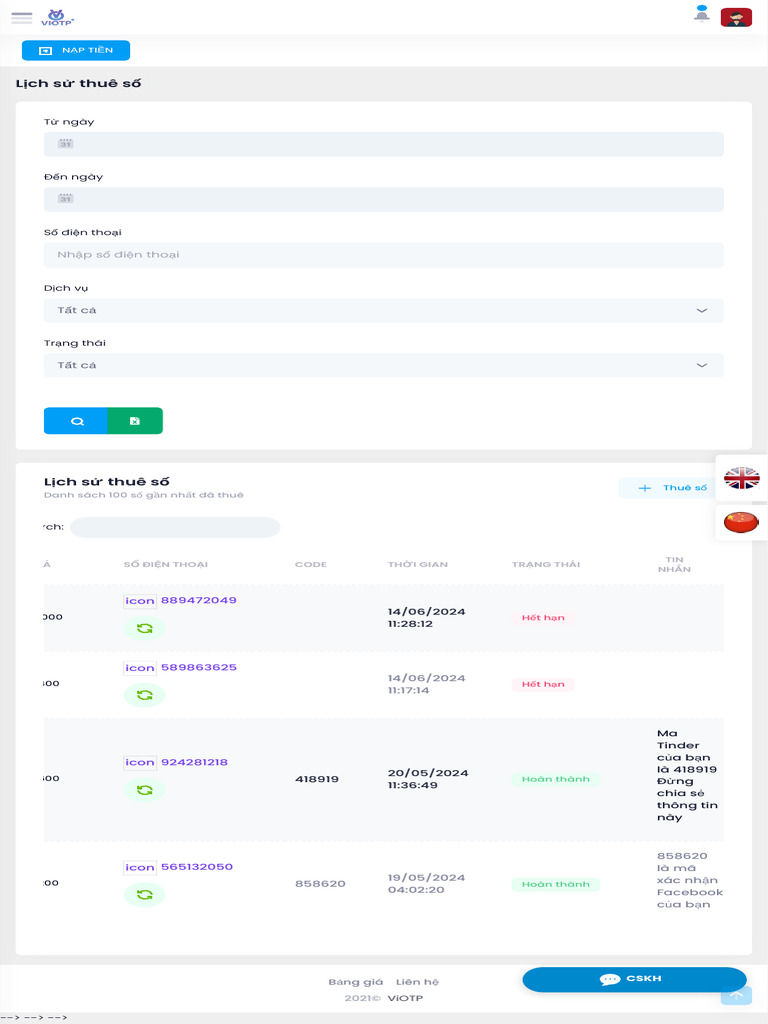Open the user avatar profile menu
Image resolution: width=768 pixels, height=1024 pixels.
(736, 17)
